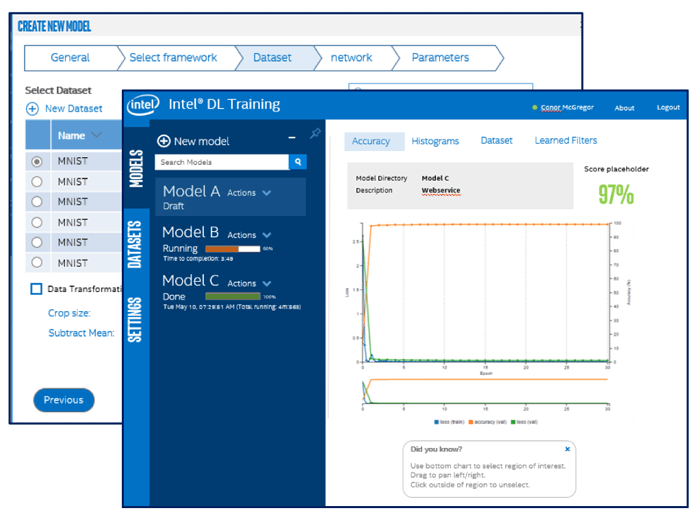The width and height of the screenshot is (700, 517).
Task: Click Subtract Mean label
Action: tap(81, 333)
